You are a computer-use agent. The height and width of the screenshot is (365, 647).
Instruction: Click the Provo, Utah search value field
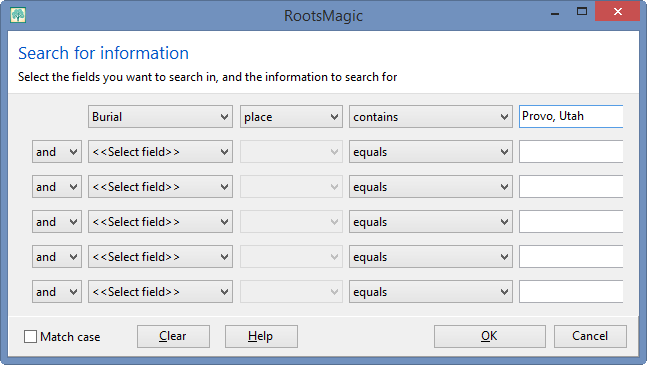pos(571,116)
